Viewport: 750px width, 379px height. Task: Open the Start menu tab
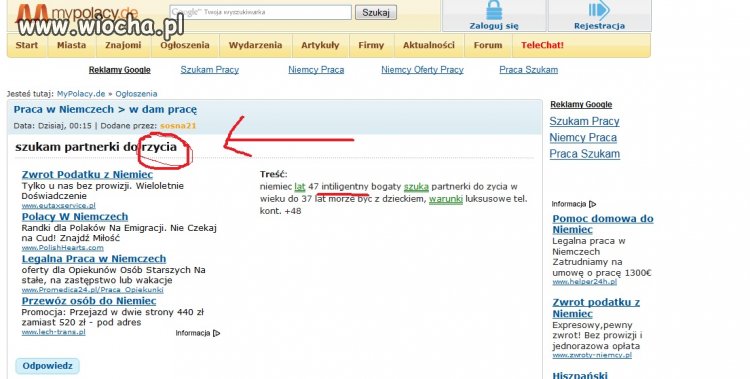tap(27, 45)
